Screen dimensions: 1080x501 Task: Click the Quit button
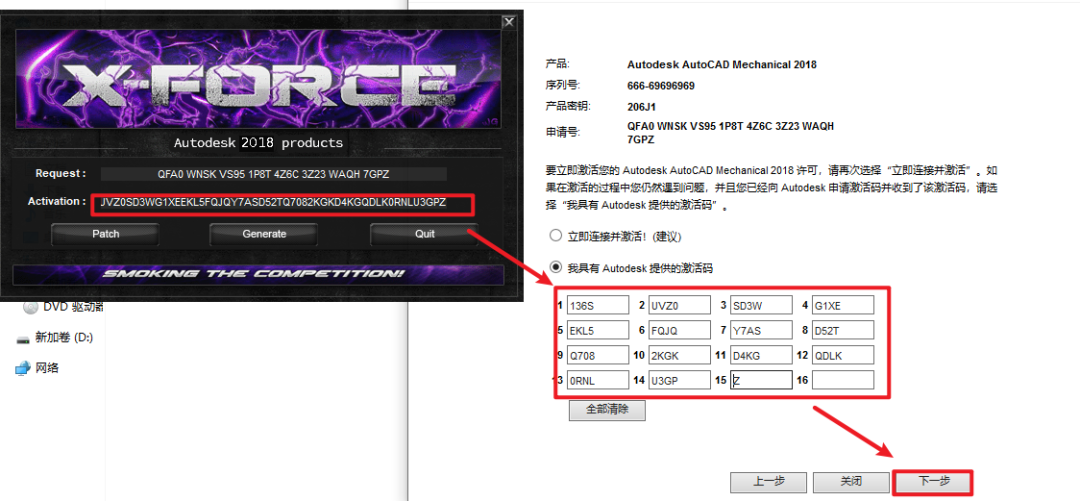[425, 234]
